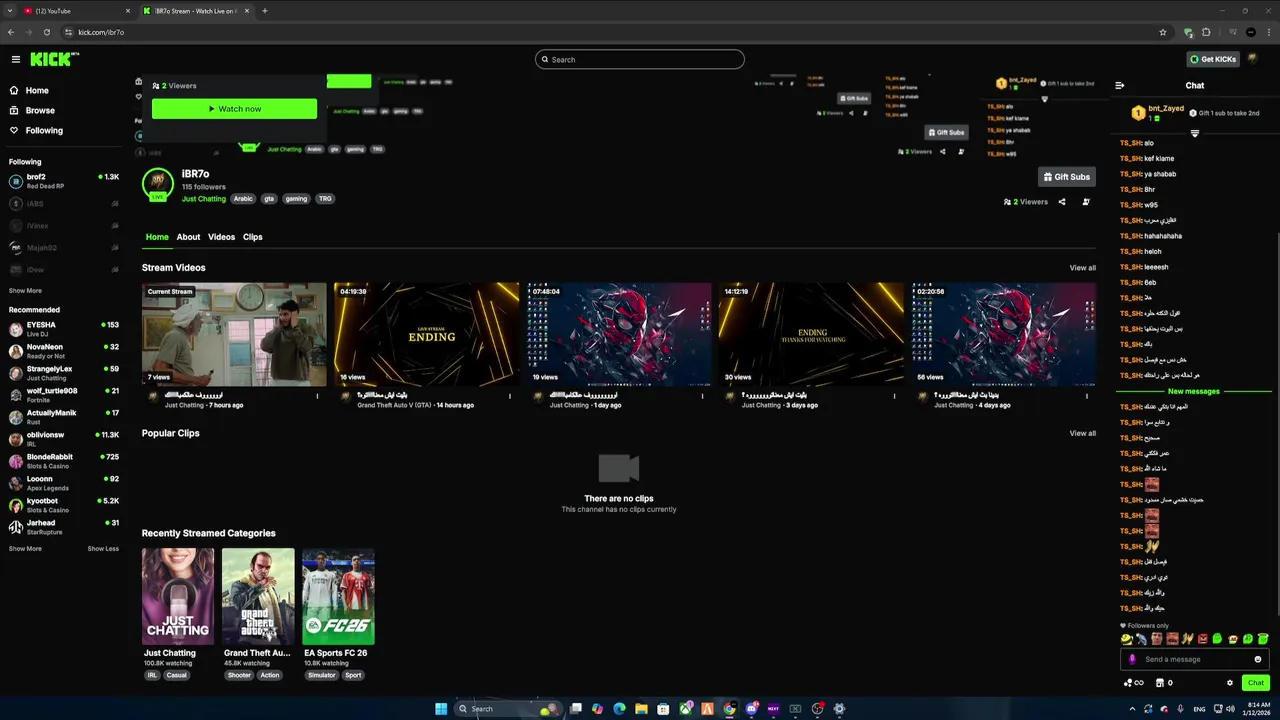Screen dimensions: 1280x720
Task: Click the KICK logo
Action: [53, 59]
